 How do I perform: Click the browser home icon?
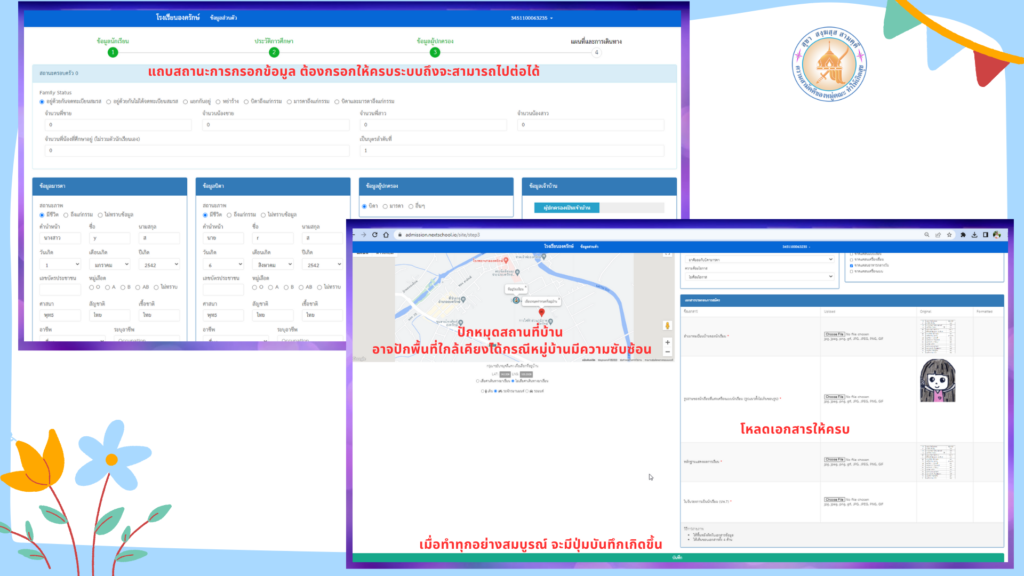(x=386, y=234)
